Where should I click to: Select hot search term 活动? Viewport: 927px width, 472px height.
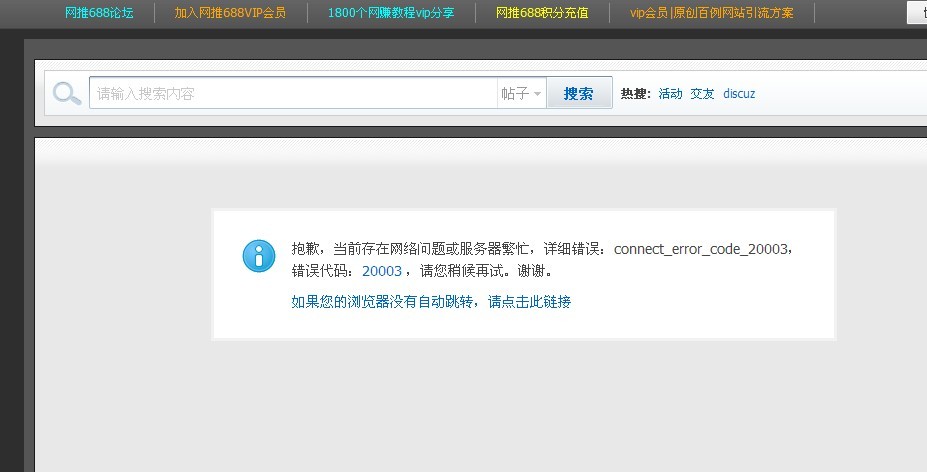[x=670, y=93]
